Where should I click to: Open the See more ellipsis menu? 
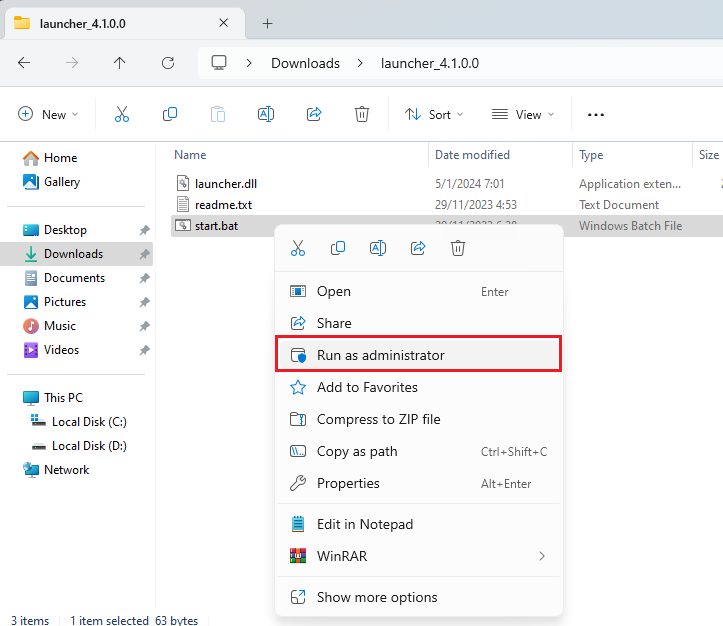point(596,115)
